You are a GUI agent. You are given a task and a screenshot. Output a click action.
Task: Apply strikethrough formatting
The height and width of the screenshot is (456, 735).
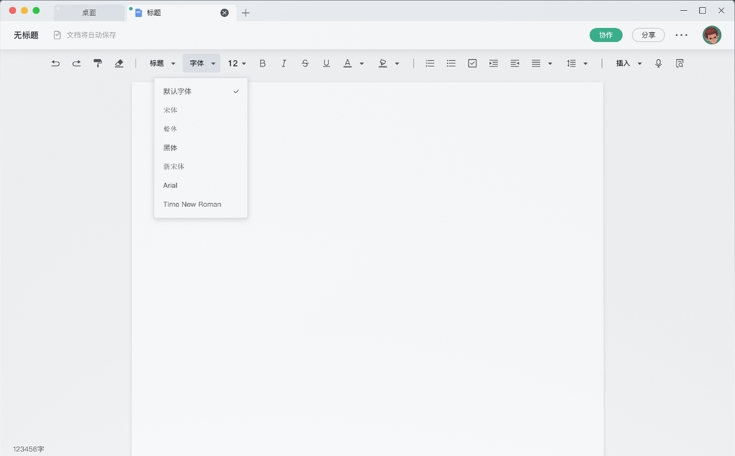pos(305,63)
